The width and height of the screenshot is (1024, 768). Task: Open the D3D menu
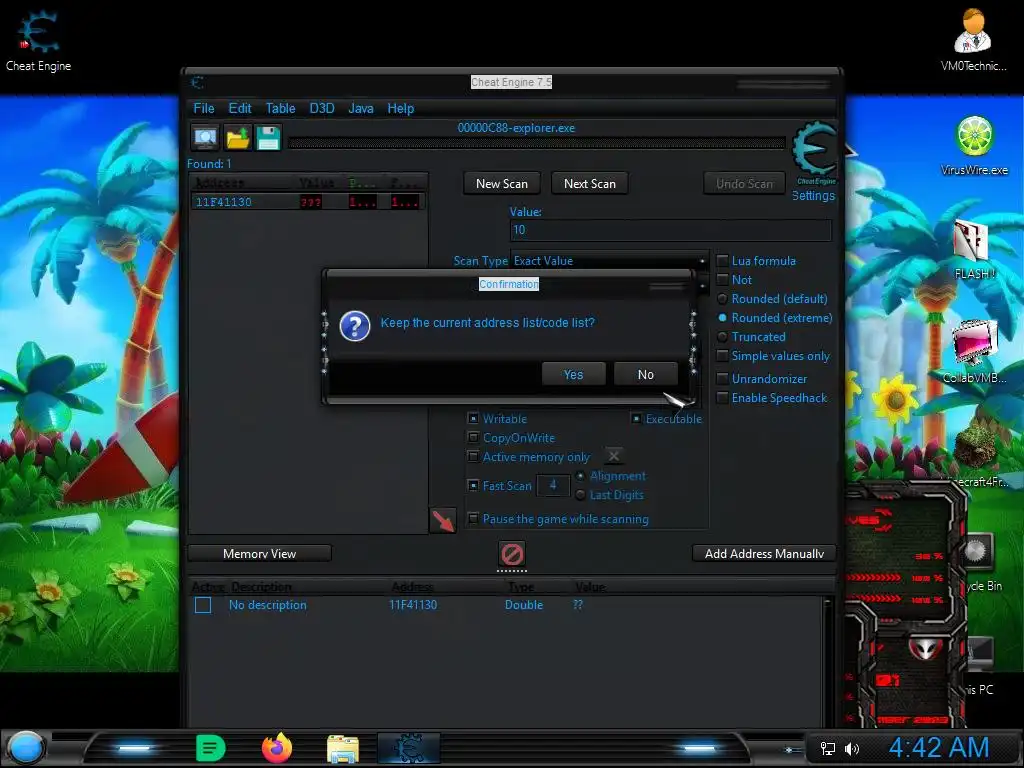322,108
